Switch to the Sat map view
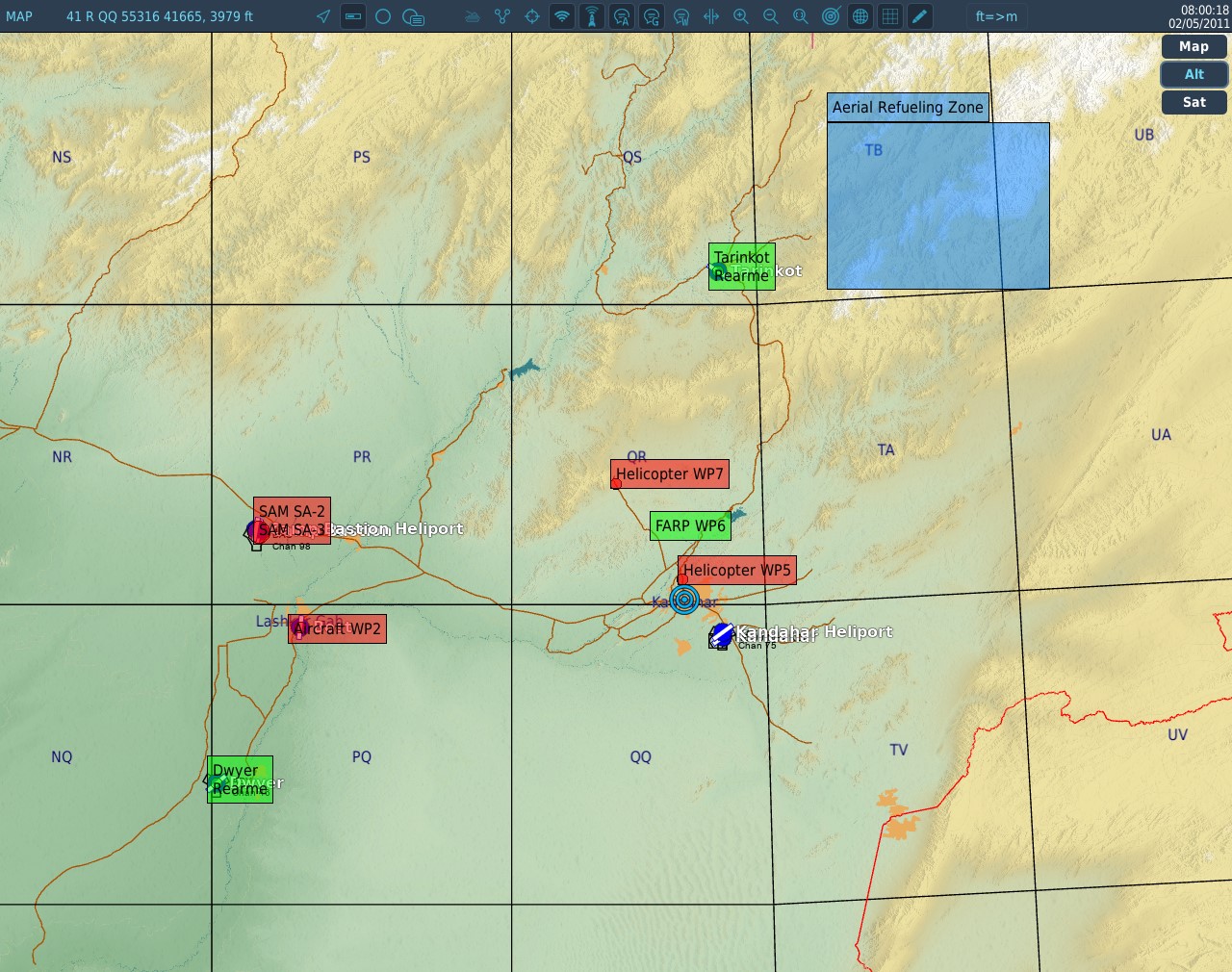This screenshot has width=1232, height=972. (x=1193, y=102)
